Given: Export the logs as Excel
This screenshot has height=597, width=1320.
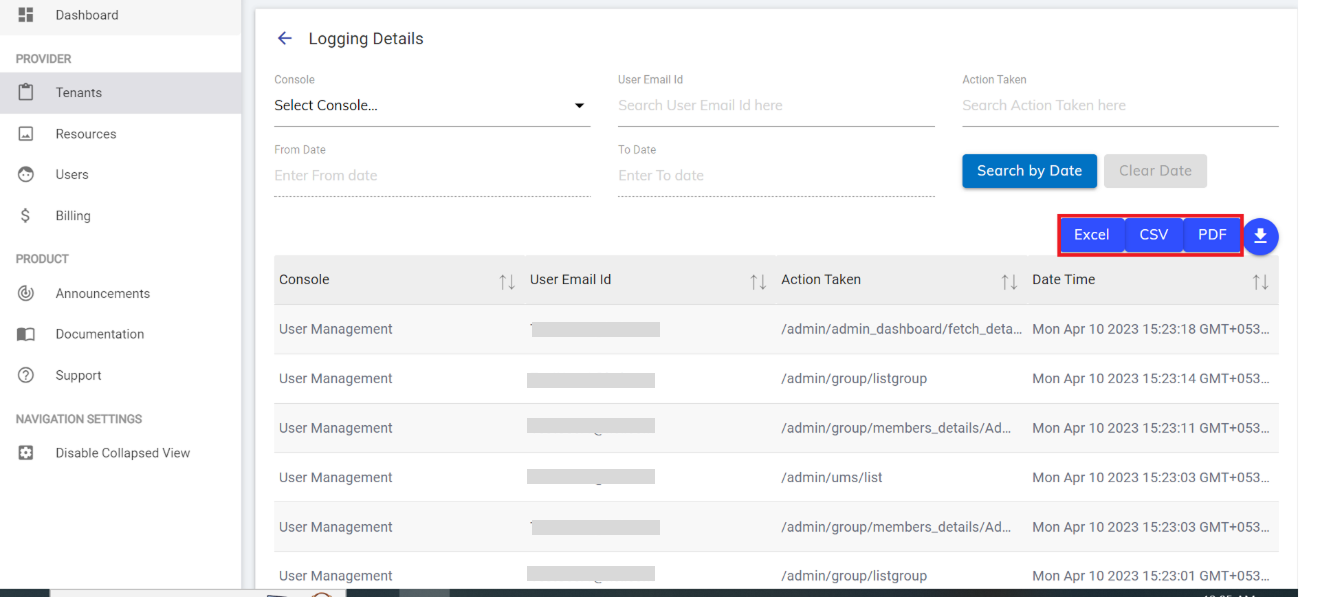Looking at the screenshot, I should coord(1091,235).
